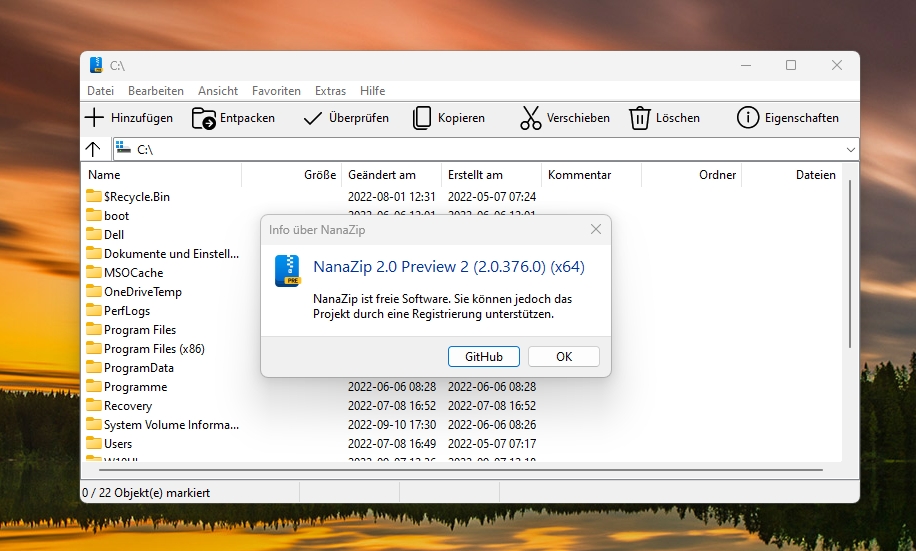Sort by the Name column header

point(162,175)
